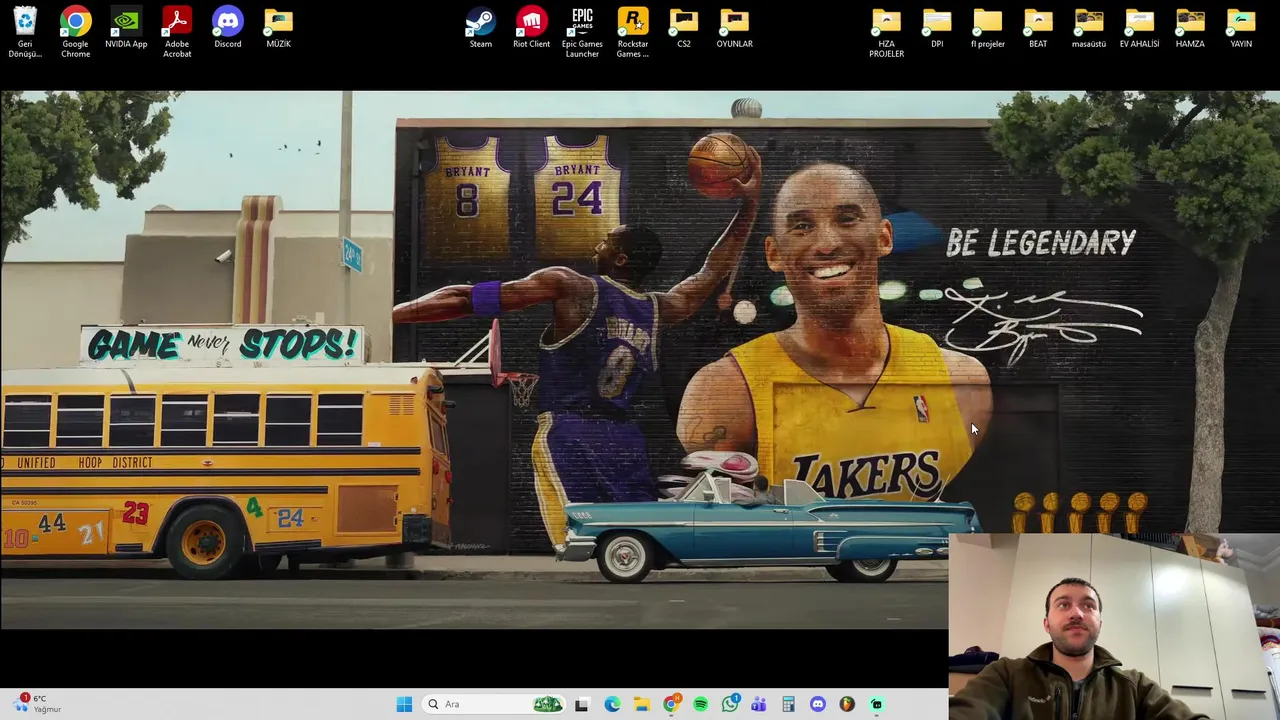
Task: Open the weather widget showing 6°C Yağmur
Action: pyautogui.click(x=38, y=704)
